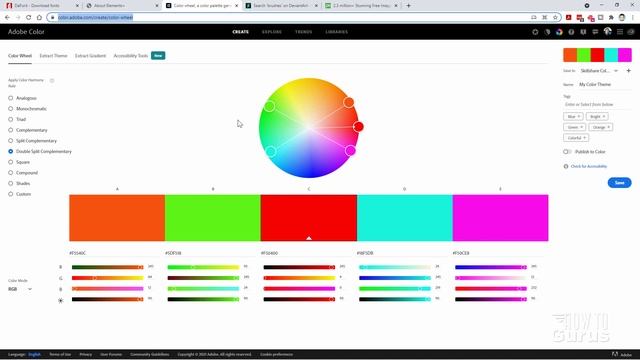This screenshot has height=360, width=640.
Task: Switch to the Color Wheel tab
Action: point(20,56)
